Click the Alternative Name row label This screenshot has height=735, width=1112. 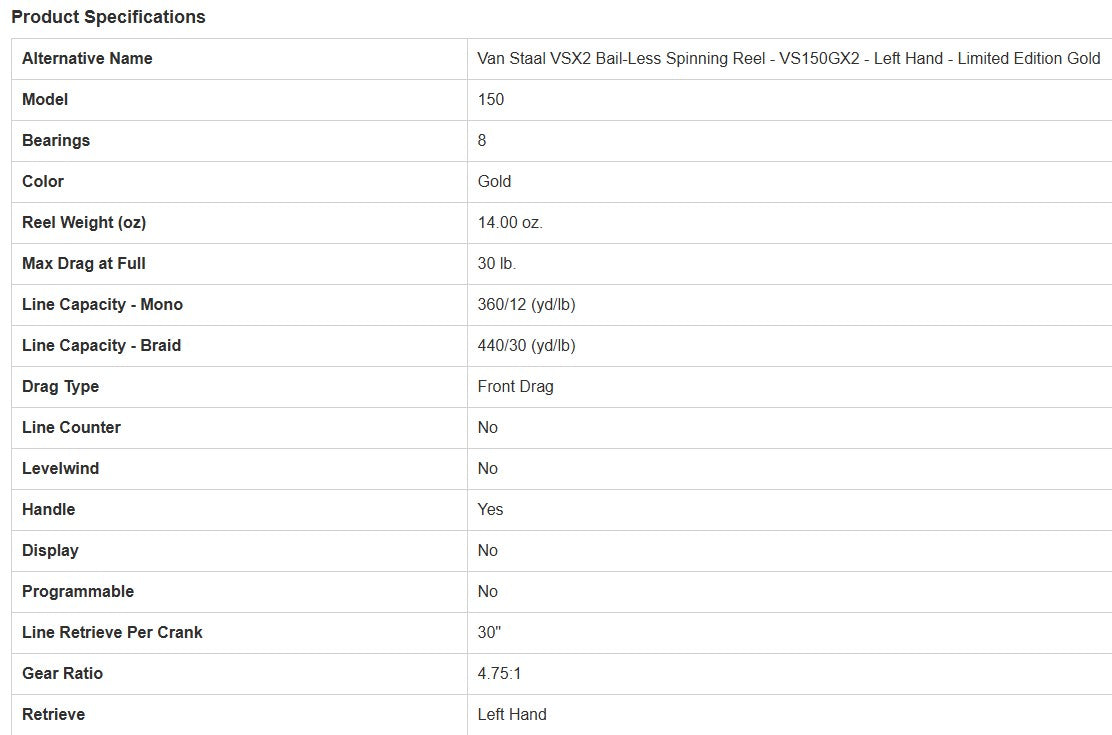[87, 58]
